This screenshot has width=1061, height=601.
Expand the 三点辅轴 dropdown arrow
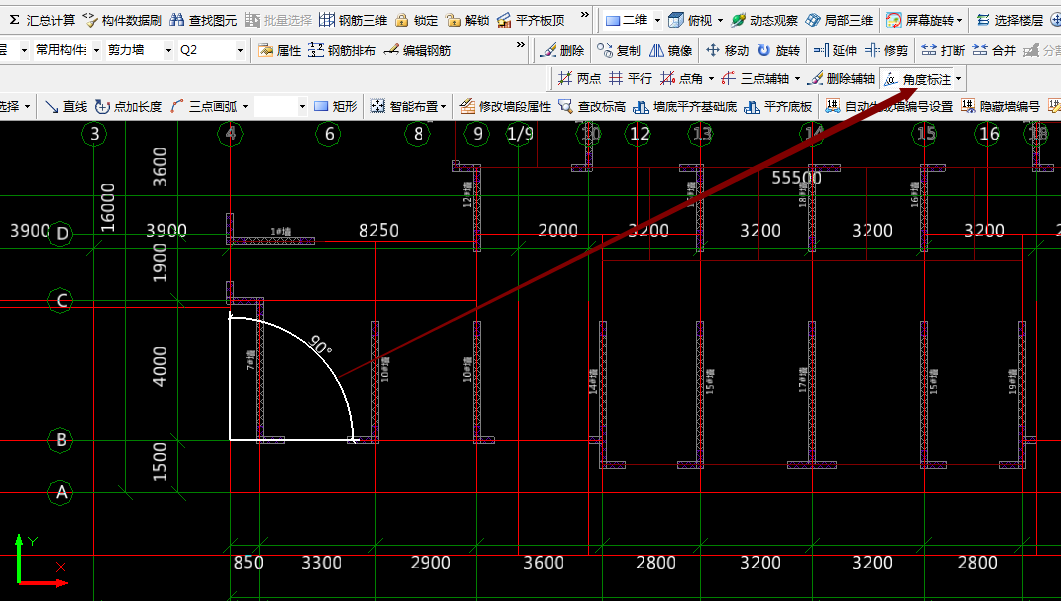796,79
